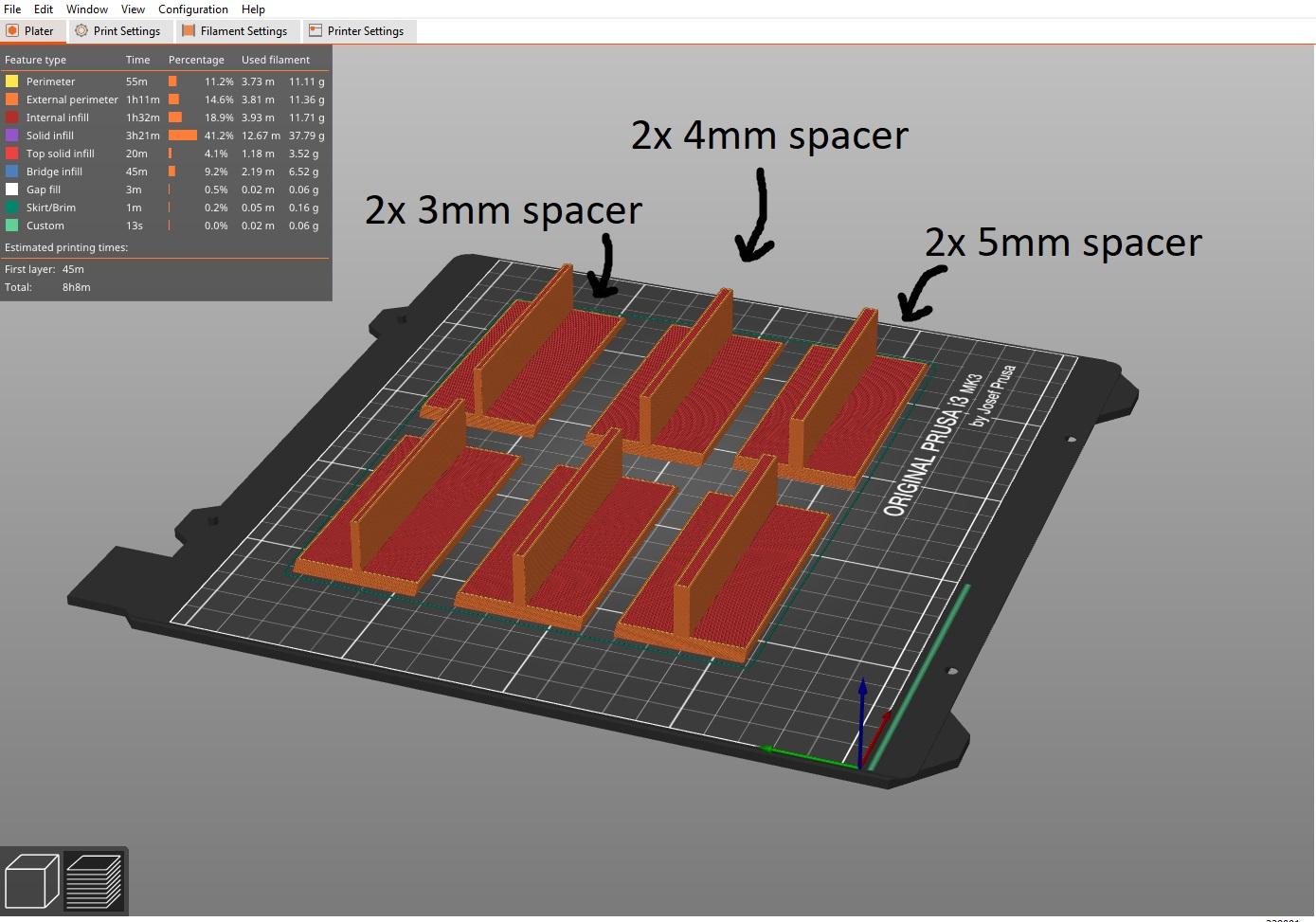Click the Custom feature time 13s
The height and width of the screenshot is (922, 1316).
click(x=135, y=226)
